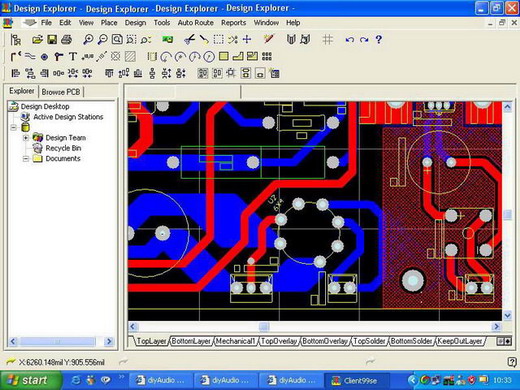Click the Undo arrow icon

[x=349, y=40]
